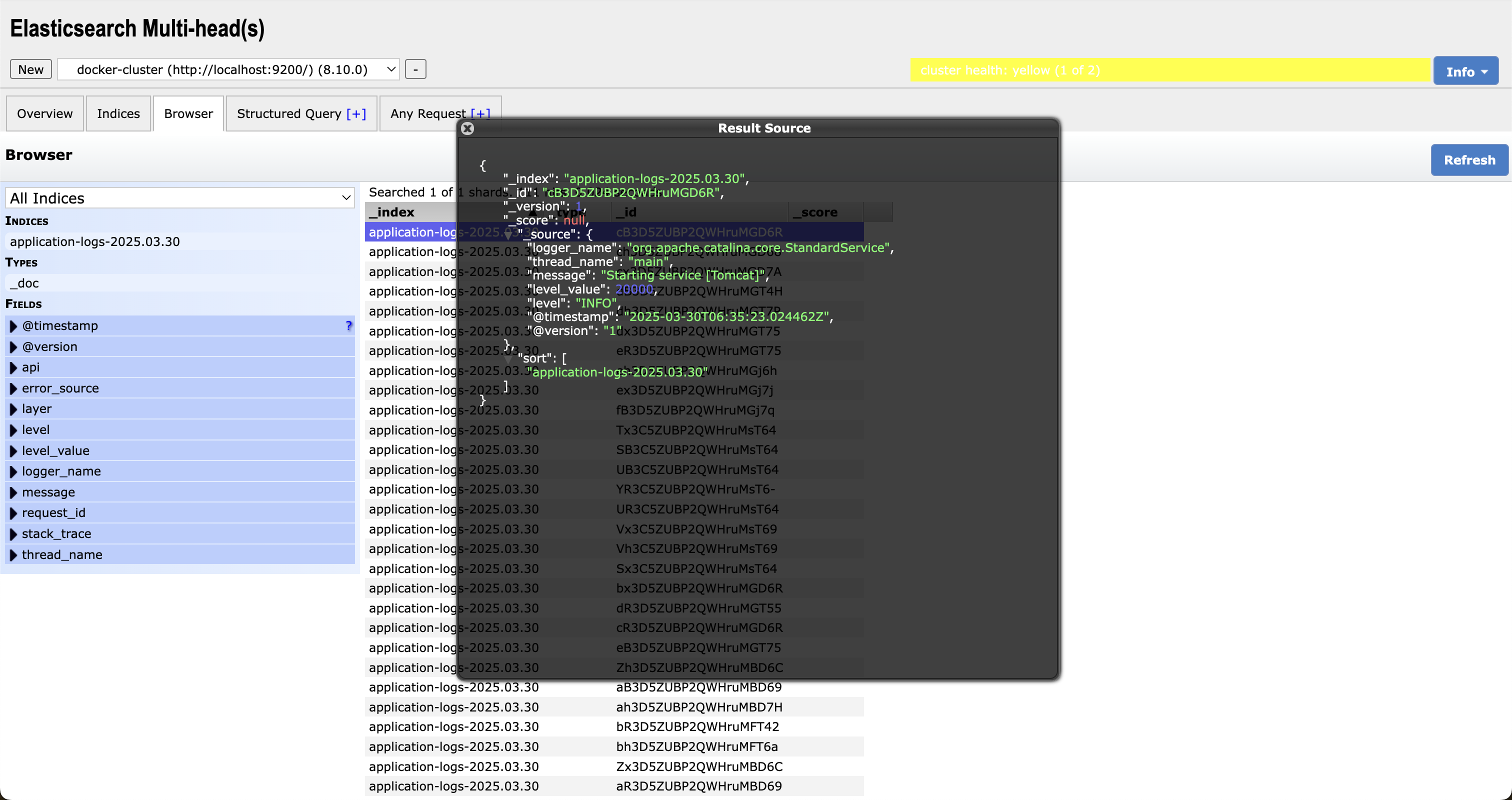Select result row with id aR3D5ZUBP2QWHruMBD69

pos(614,786)
